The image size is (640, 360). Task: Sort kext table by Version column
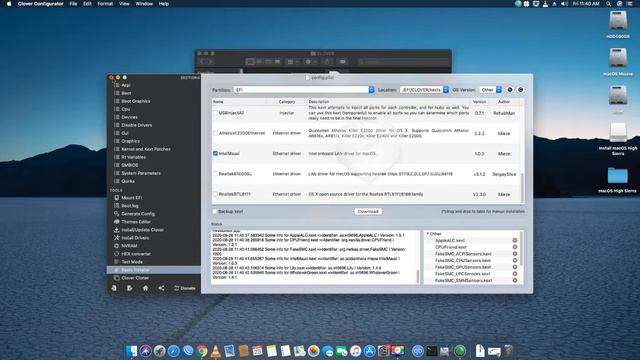click(x=479, y=102)
